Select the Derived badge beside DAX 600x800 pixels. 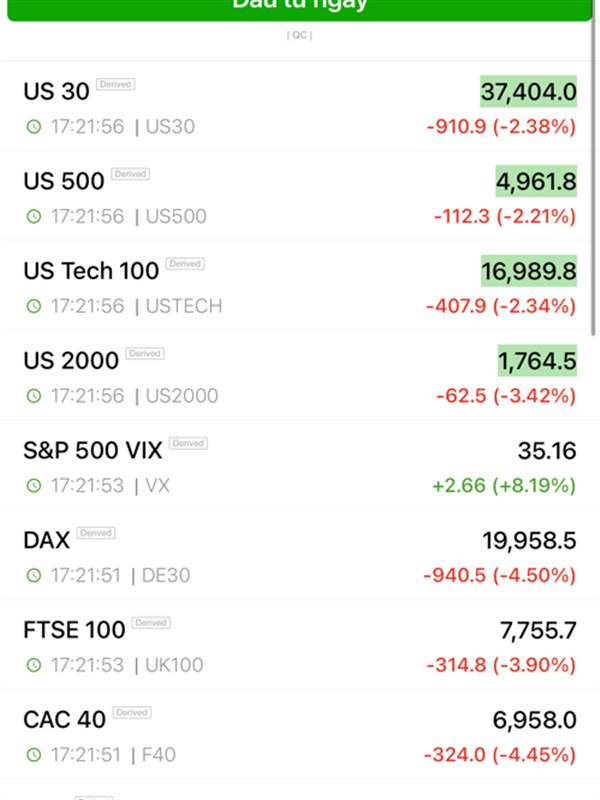point(96,533)
